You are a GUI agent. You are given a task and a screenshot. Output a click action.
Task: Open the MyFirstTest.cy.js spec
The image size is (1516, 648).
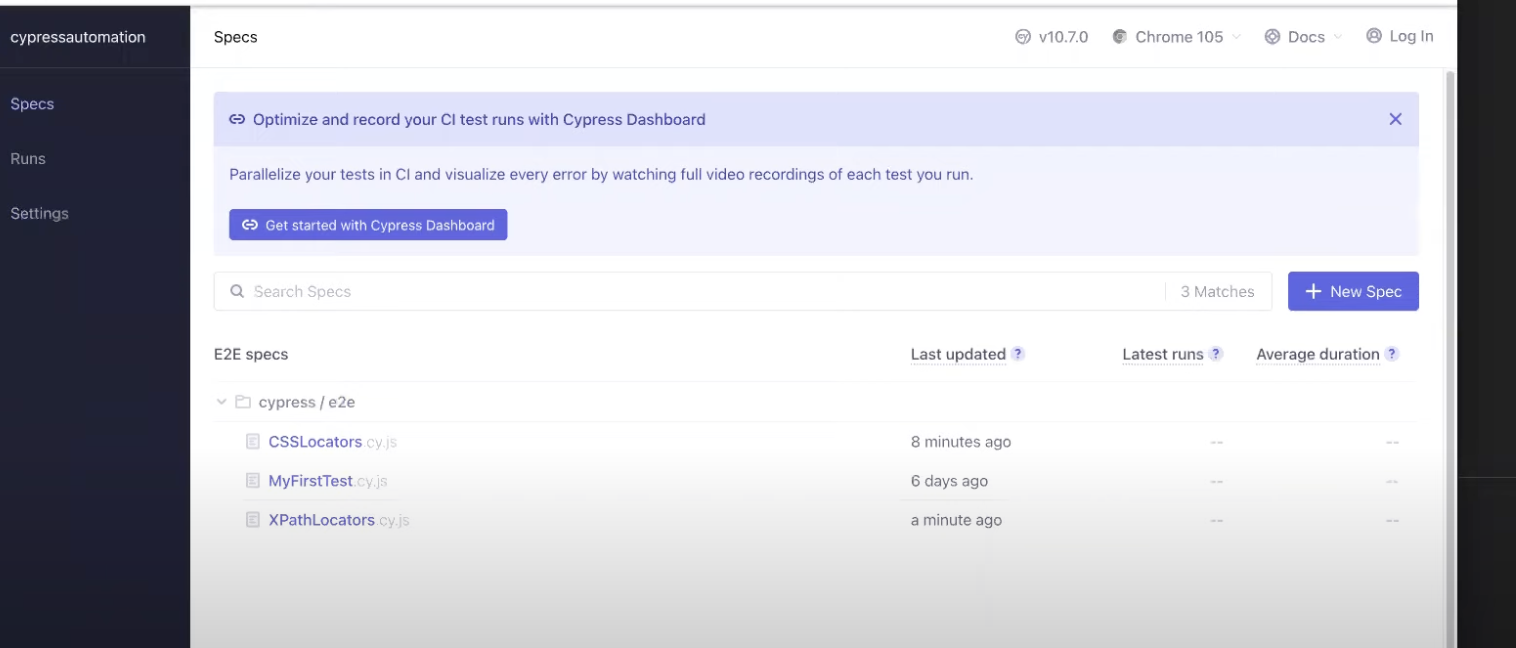point(328,481)
